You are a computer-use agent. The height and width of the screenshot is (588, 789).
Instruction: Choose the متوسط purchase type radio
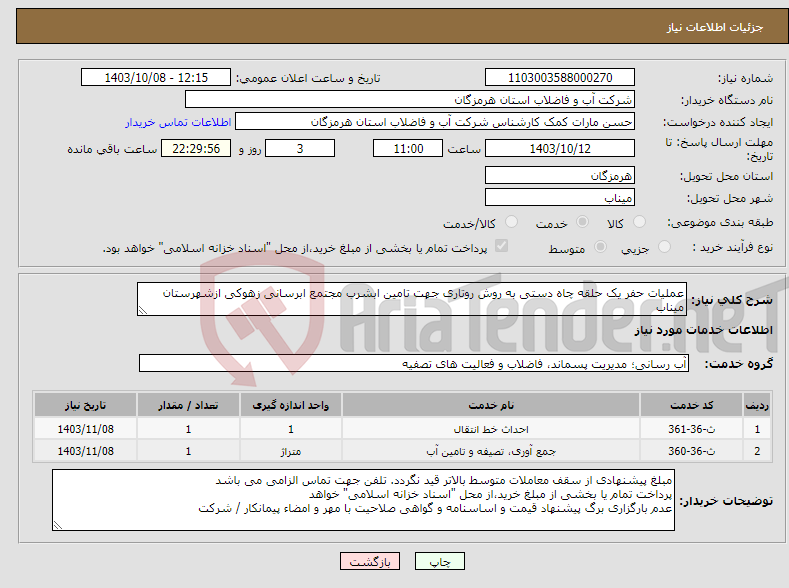pos(600,246)
